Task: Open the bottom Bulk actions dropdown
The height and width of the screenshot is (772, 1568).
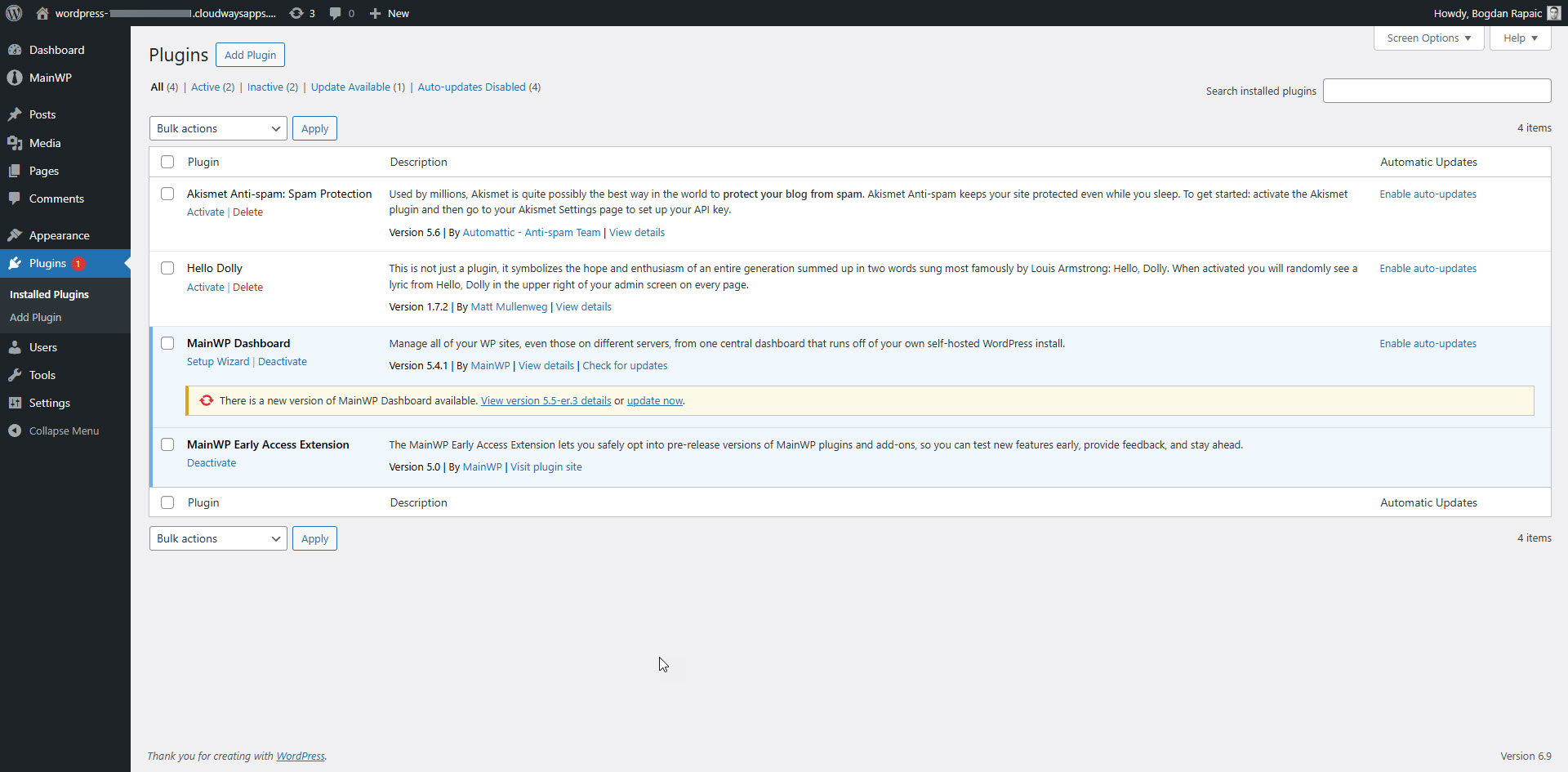Action: coord(218,538)
